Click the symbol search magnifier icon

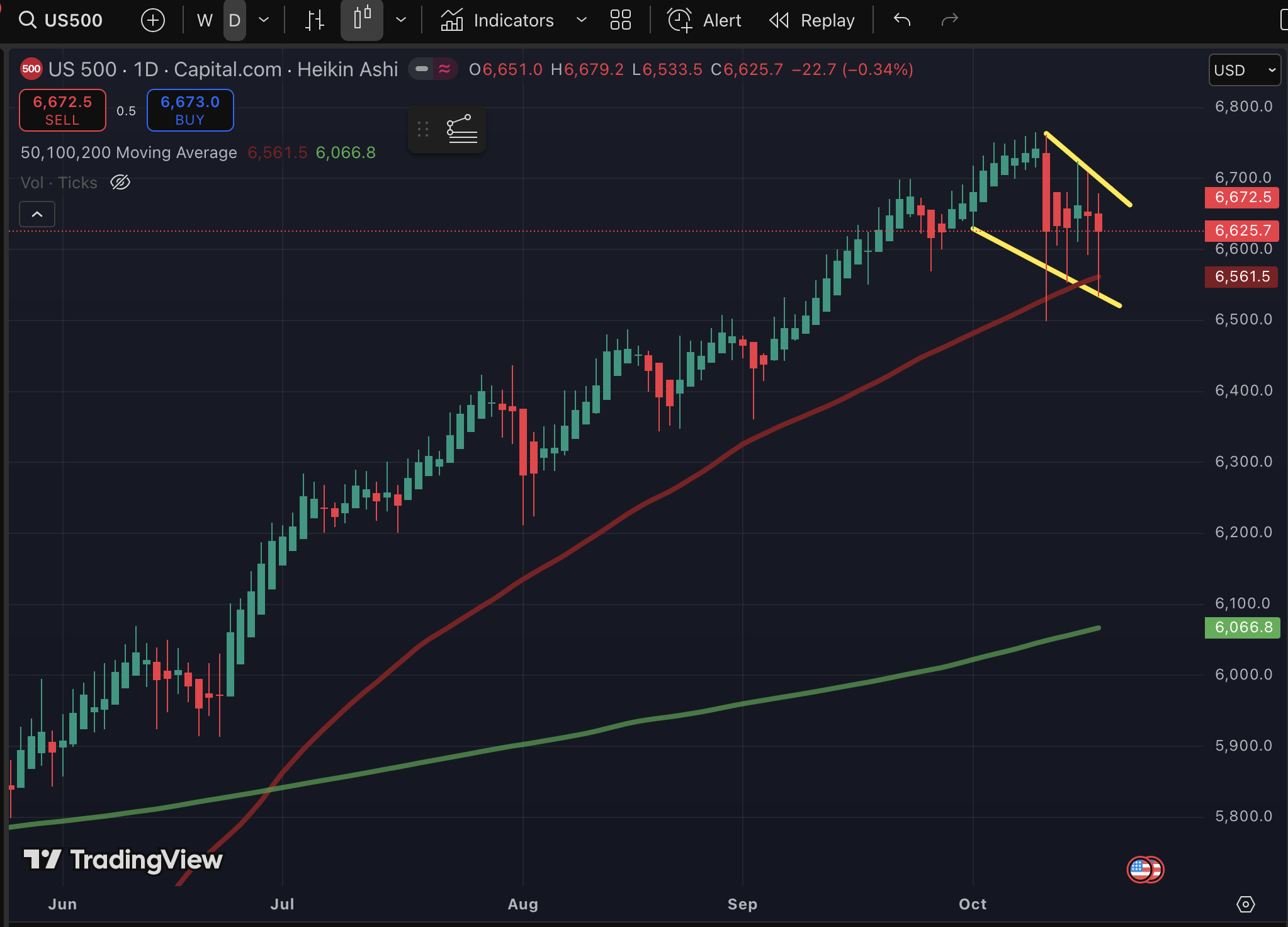point(27,20)
